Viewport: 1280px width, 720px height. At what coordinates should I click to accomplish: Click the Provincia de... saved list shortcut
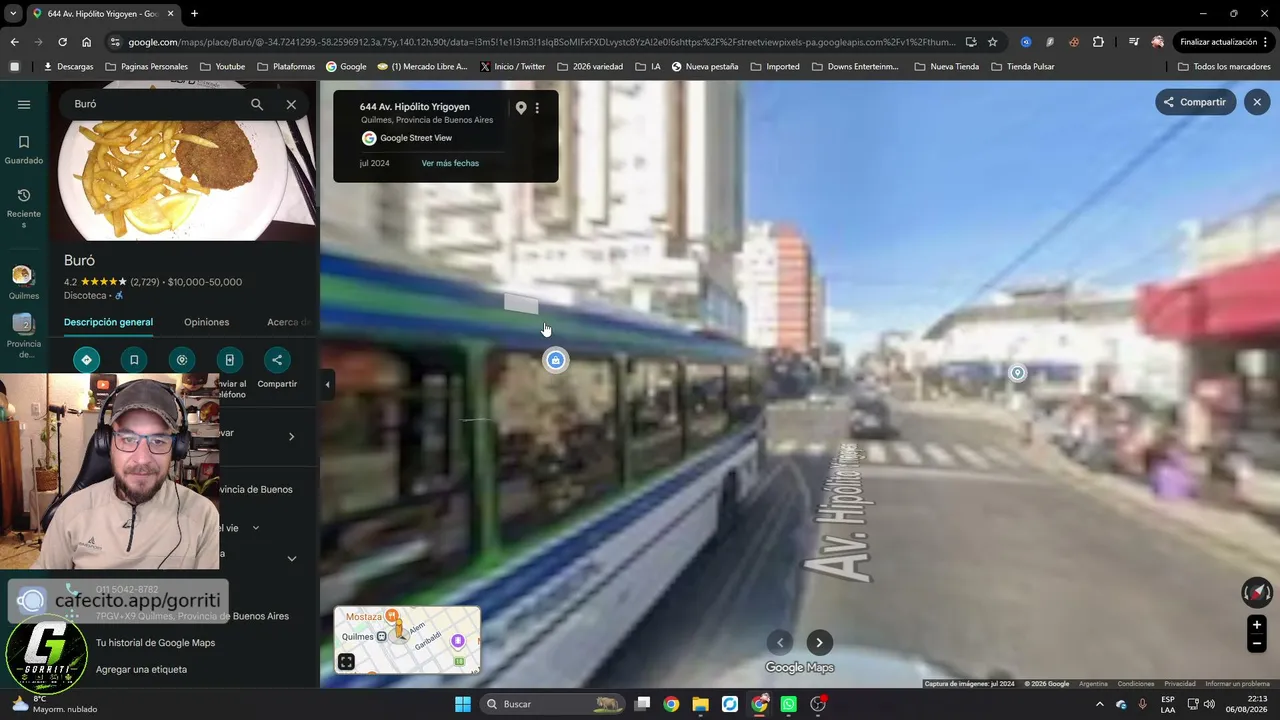click(x=24, y=337)
